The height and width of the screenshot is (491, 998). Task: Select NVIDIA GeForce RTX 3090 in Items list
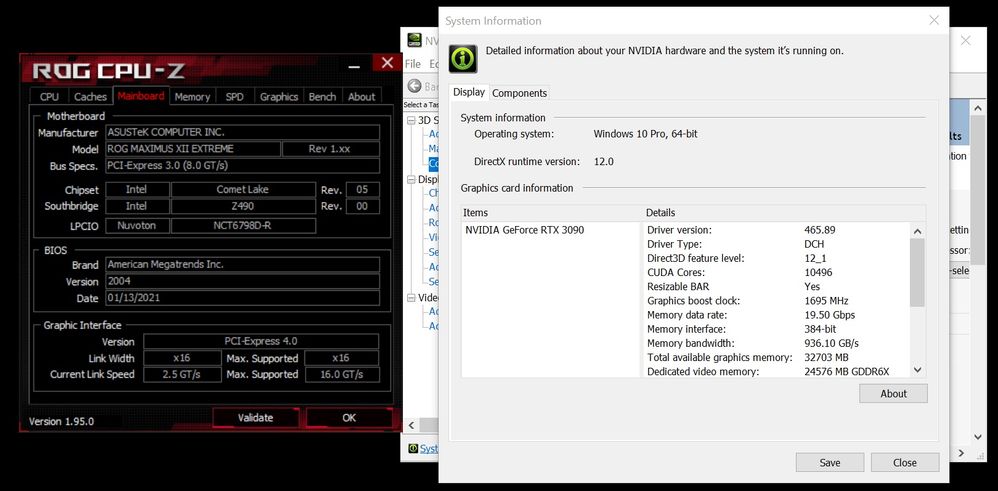pos(524,230)
